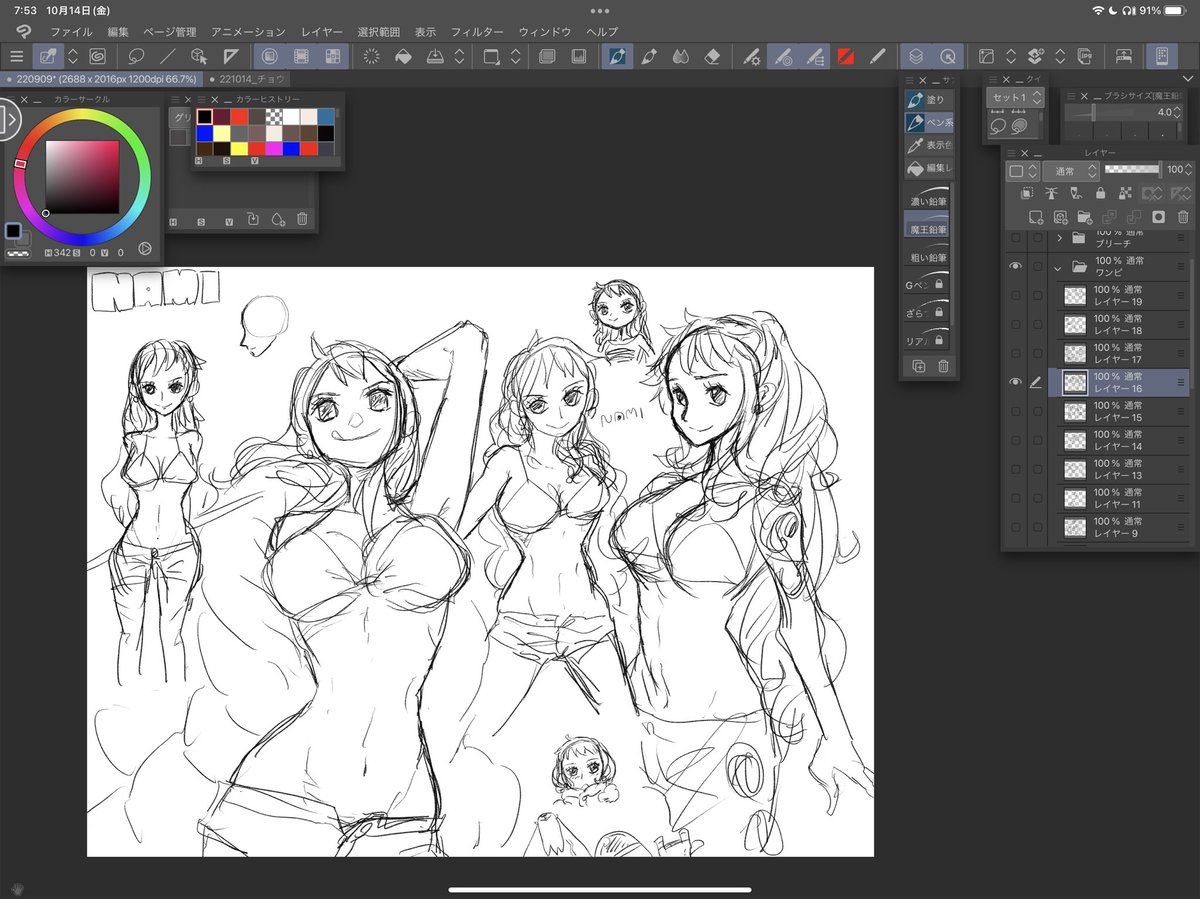Click the paint bucket fill icon
Image resolution: width=1200 pixels, height=899 pixels.
coord(403,56)
